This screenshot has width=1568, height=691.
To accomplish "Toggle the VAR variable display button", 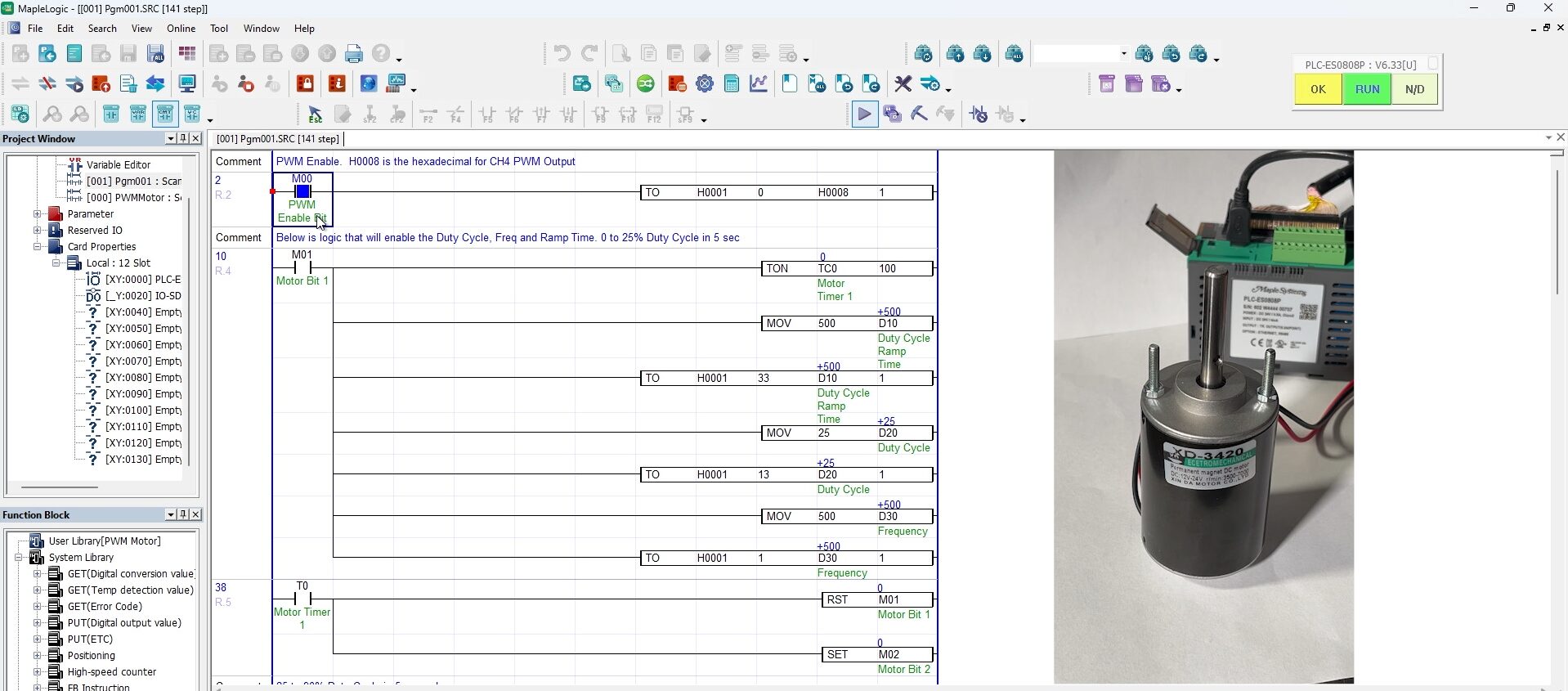I will pos(138,114).
